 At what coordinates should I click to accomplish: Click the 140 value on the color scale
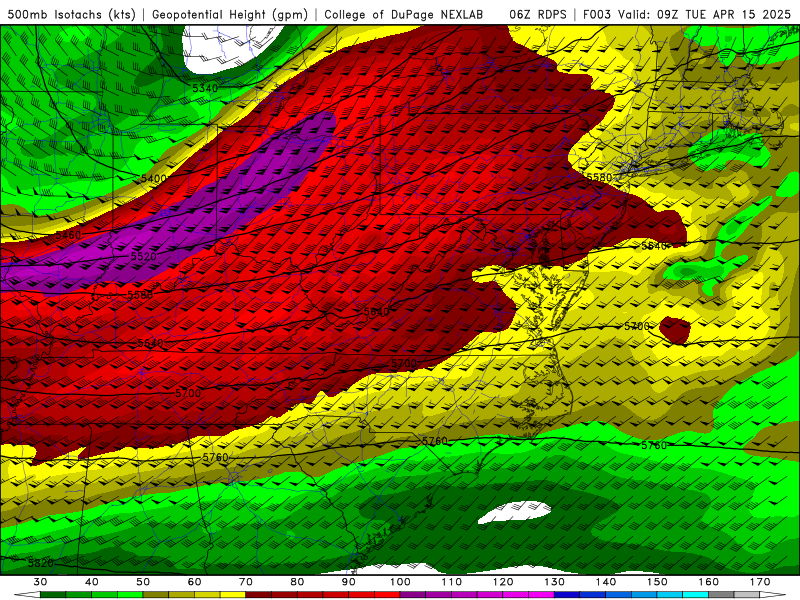tap(606, 582)
